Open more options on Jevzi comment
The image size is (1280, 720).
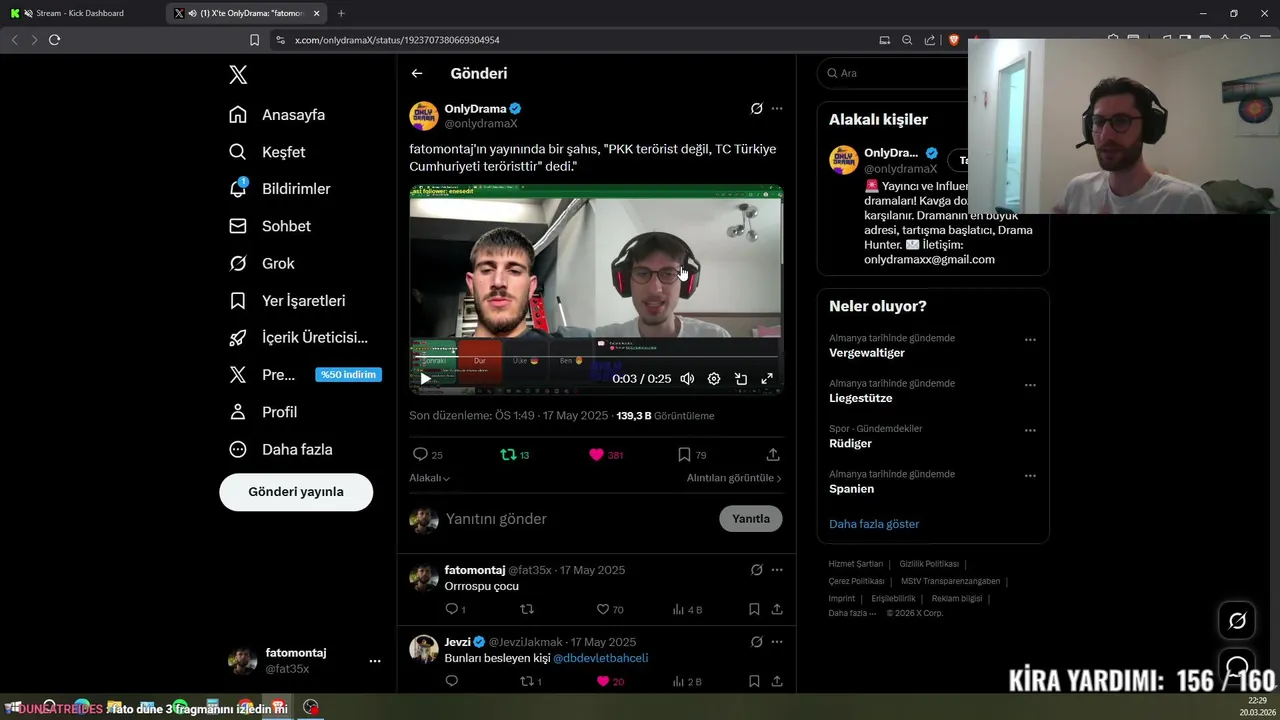(x=777, y=642)
